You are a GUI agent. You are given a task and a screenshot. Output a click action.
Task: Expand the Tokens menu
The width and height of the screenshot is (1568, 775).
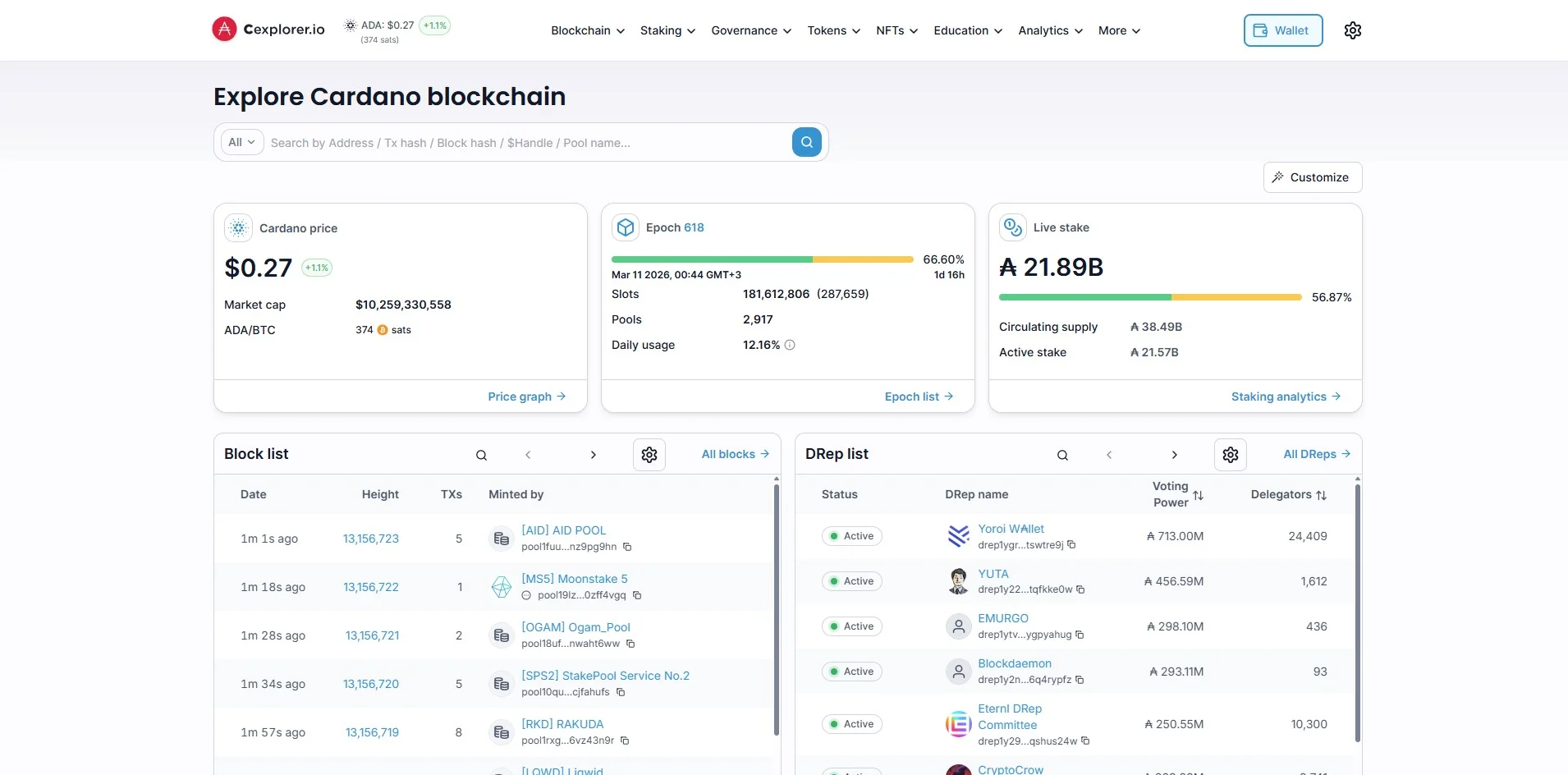[x=834, y=30]
